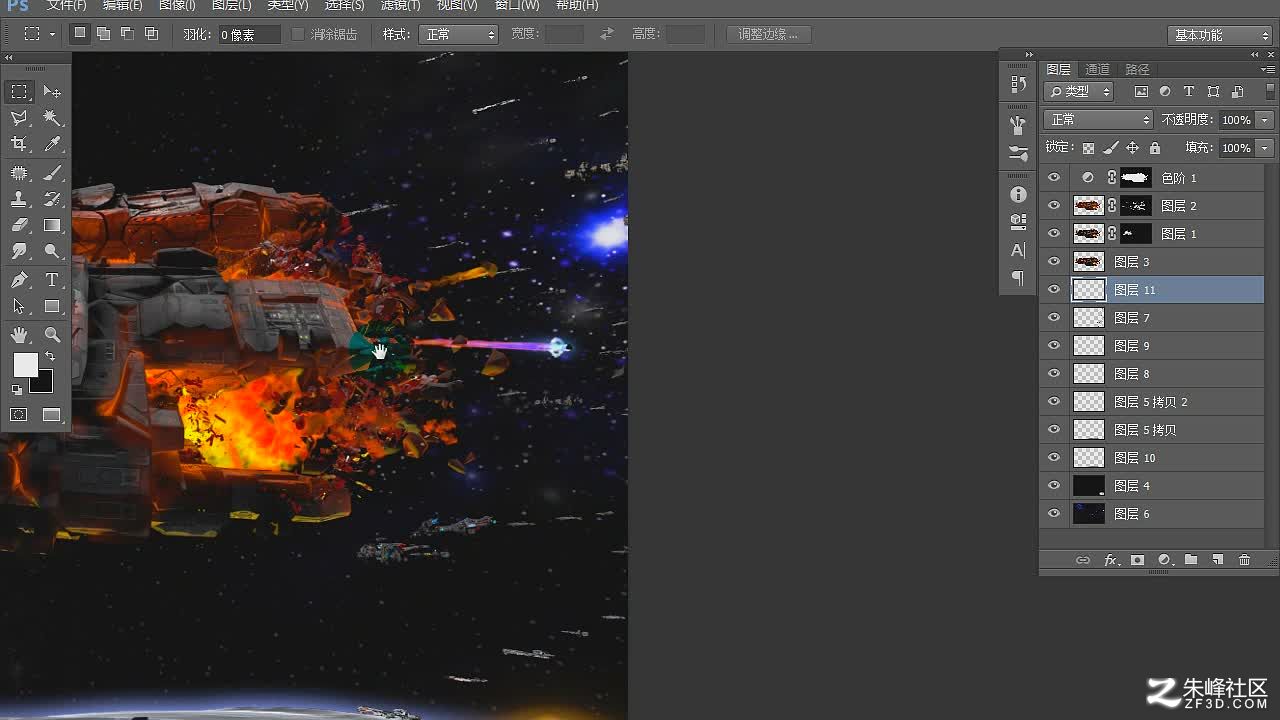Open the Info panel icon
Image resolution: width=1280 pixels, height=720 pixels.
1018,194
